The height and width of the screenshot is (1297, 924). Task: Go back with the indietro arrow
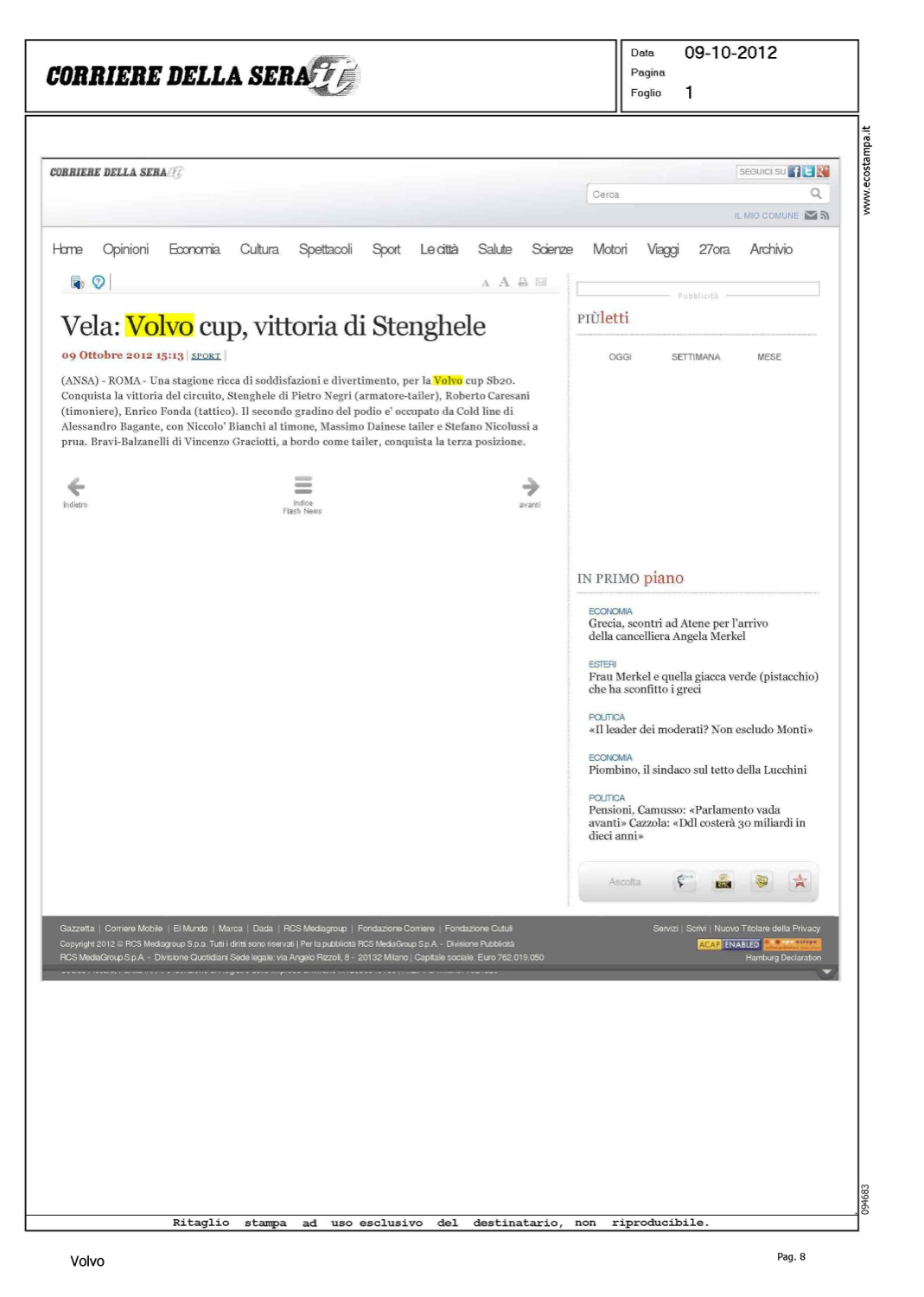point(76,487)
